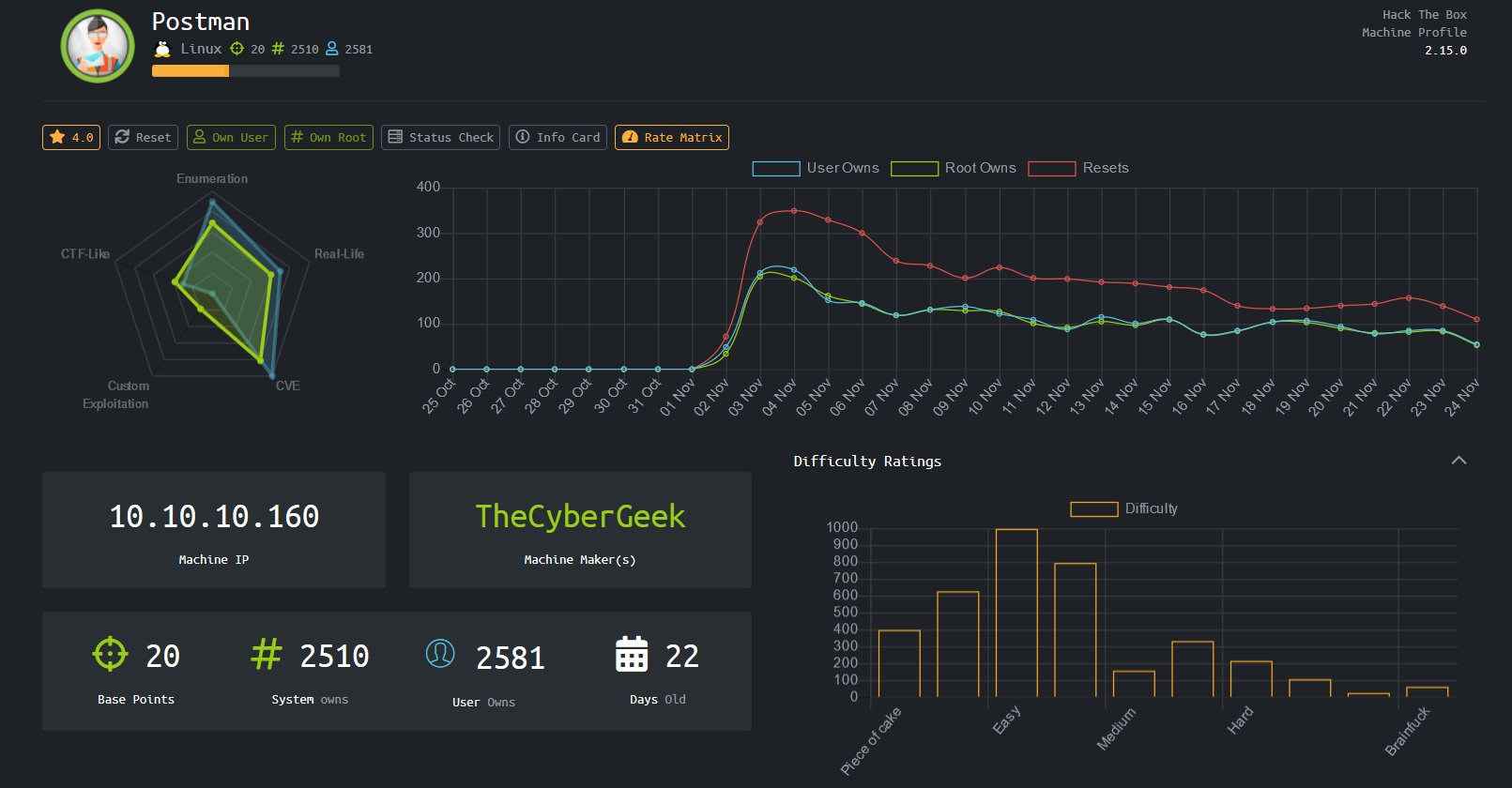This screenshot has height=788, width=1512.
Task: Click the star icon in rating button
Action: tap(57, 137)
